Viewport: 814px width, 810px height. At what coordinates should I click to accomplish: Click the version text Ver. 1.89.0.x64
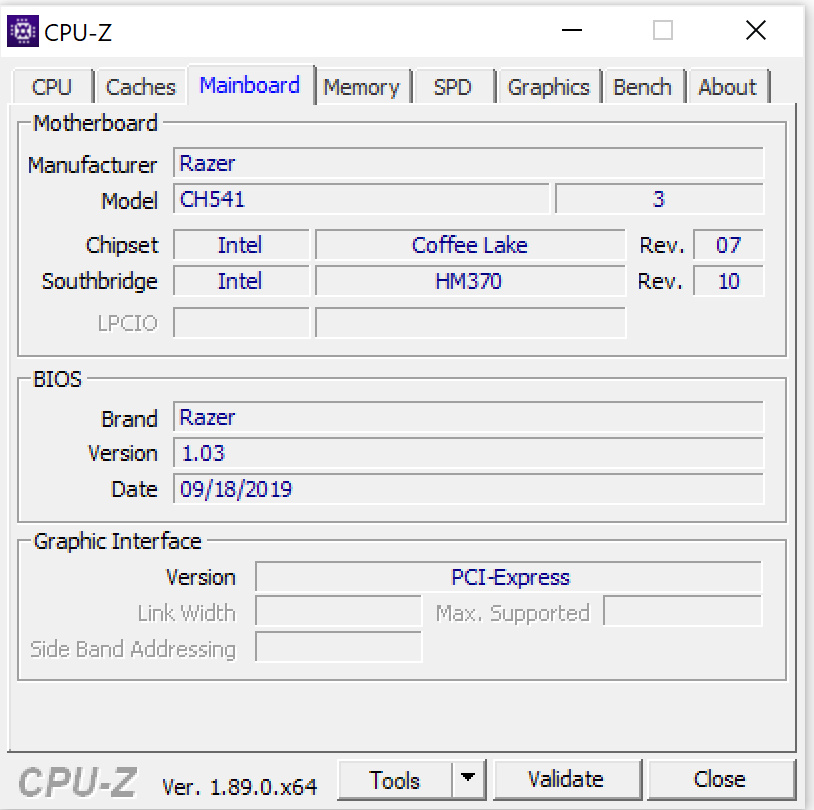click(x=239, y=787)
